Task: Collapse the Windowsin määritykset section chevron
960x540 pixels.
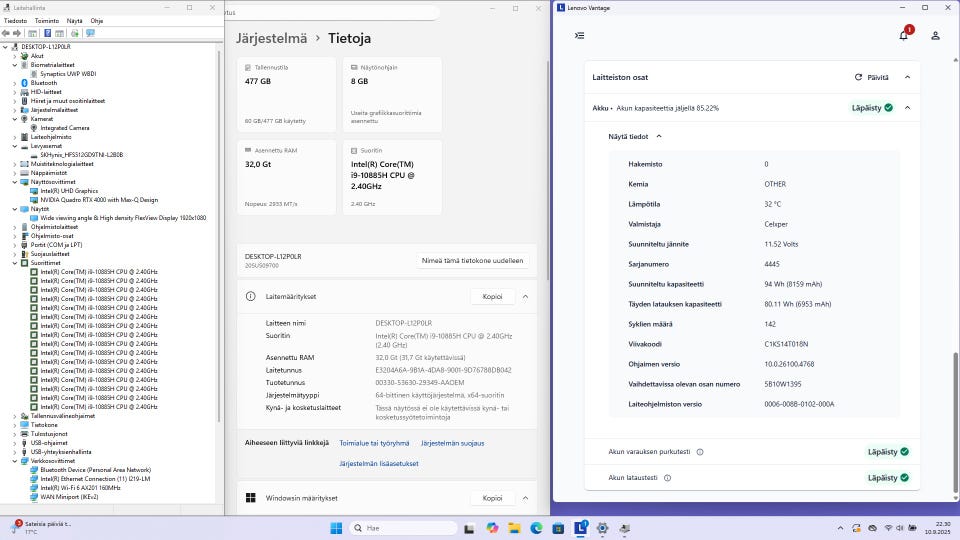Action: coord(525,498)
